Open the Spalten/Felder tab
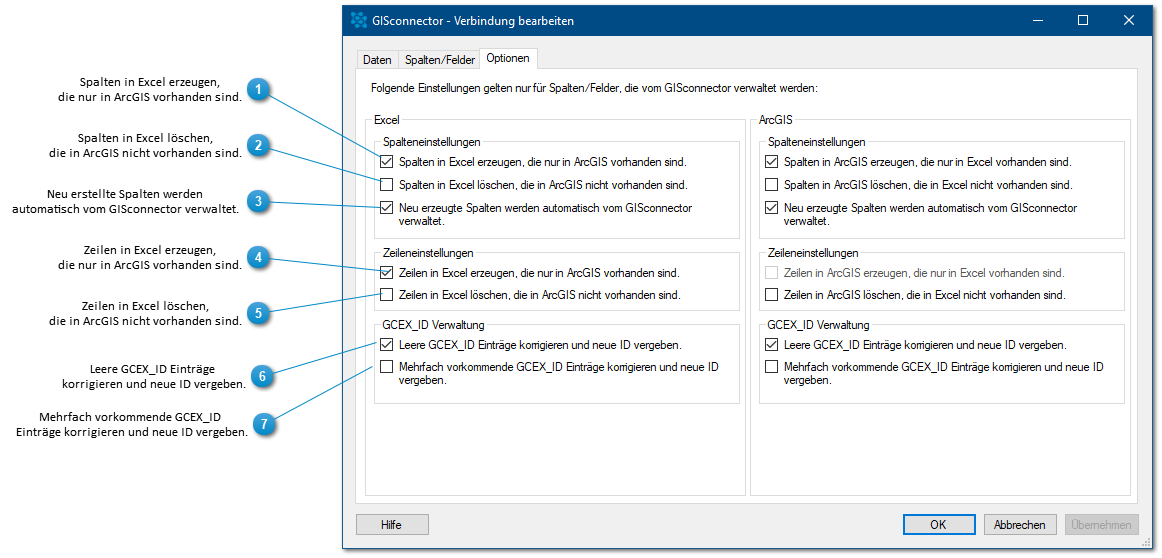Viewport: 1162px width, 558px height. 439,60
